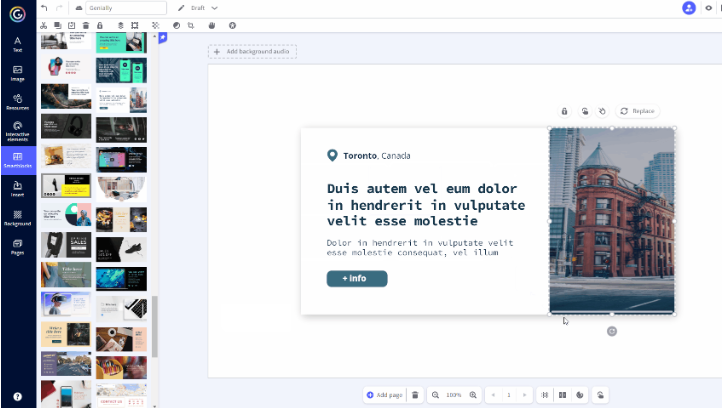This screenshot has height=408, width=722.
Task: Select the Smartblocks sidebar tab
Action: [17, 160]
